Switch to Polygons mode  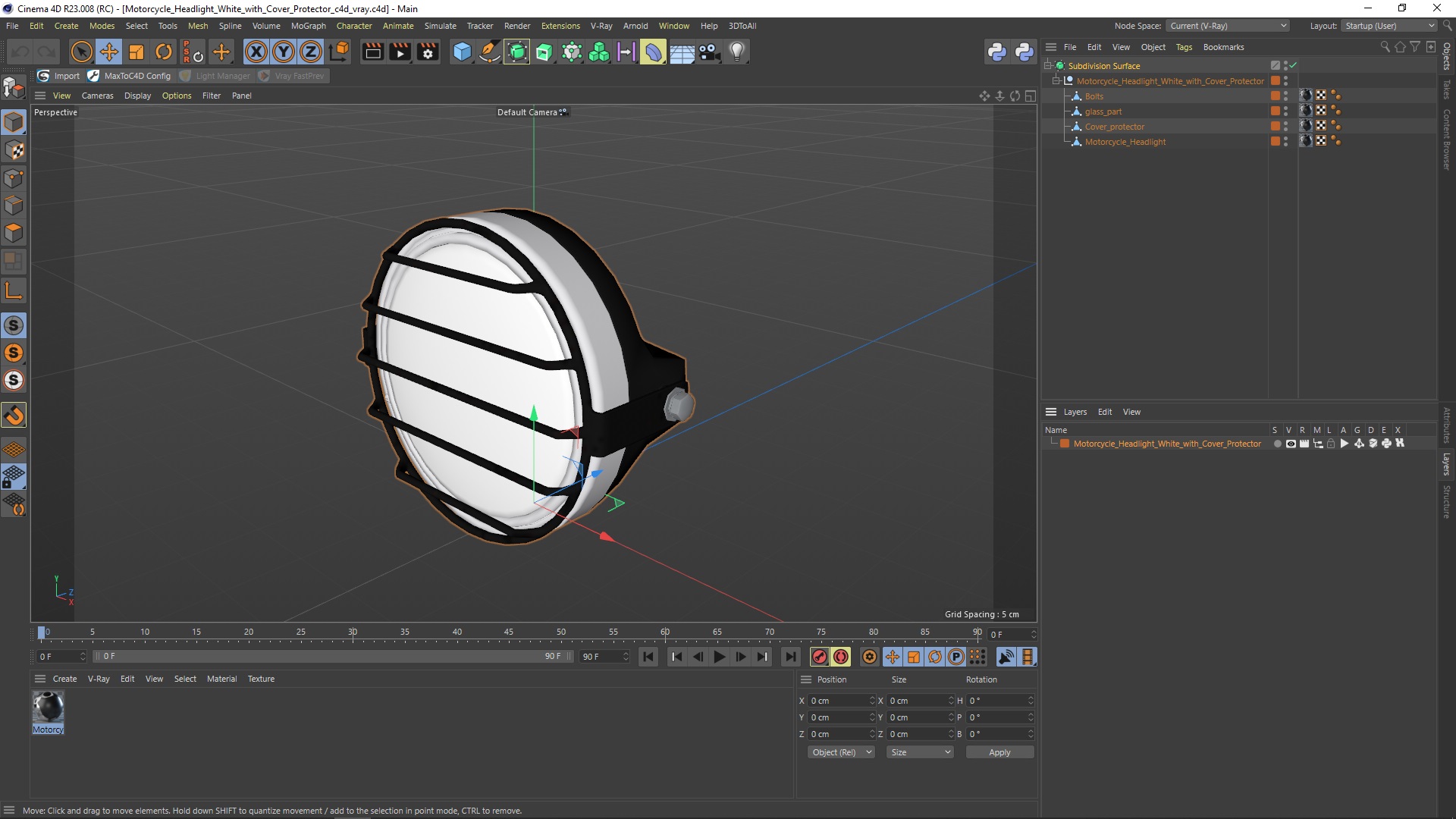tap(14, 233)
